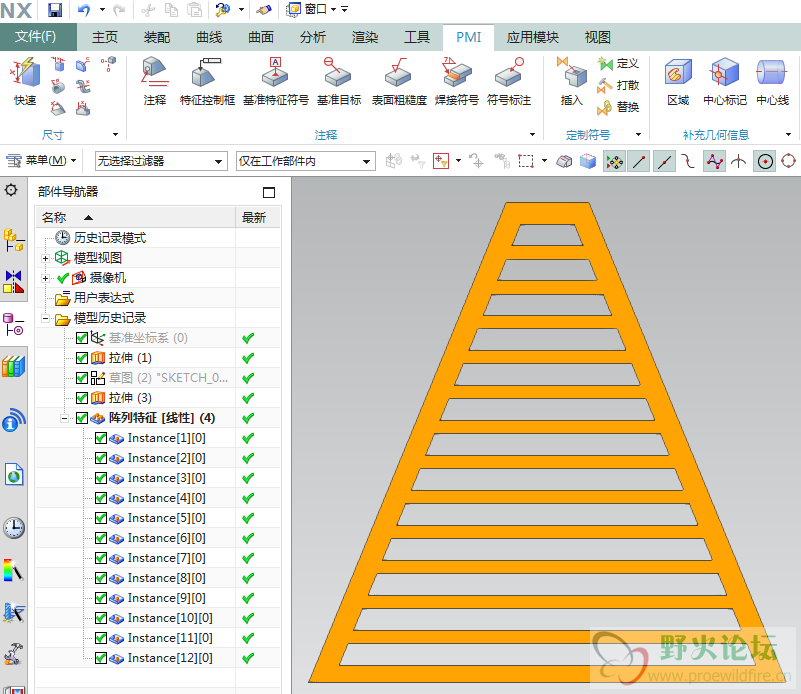Image resolution: width=801 pixels, height=694 pixels.
Task: Click the 最新 column header
Action: tap(258, 218)
